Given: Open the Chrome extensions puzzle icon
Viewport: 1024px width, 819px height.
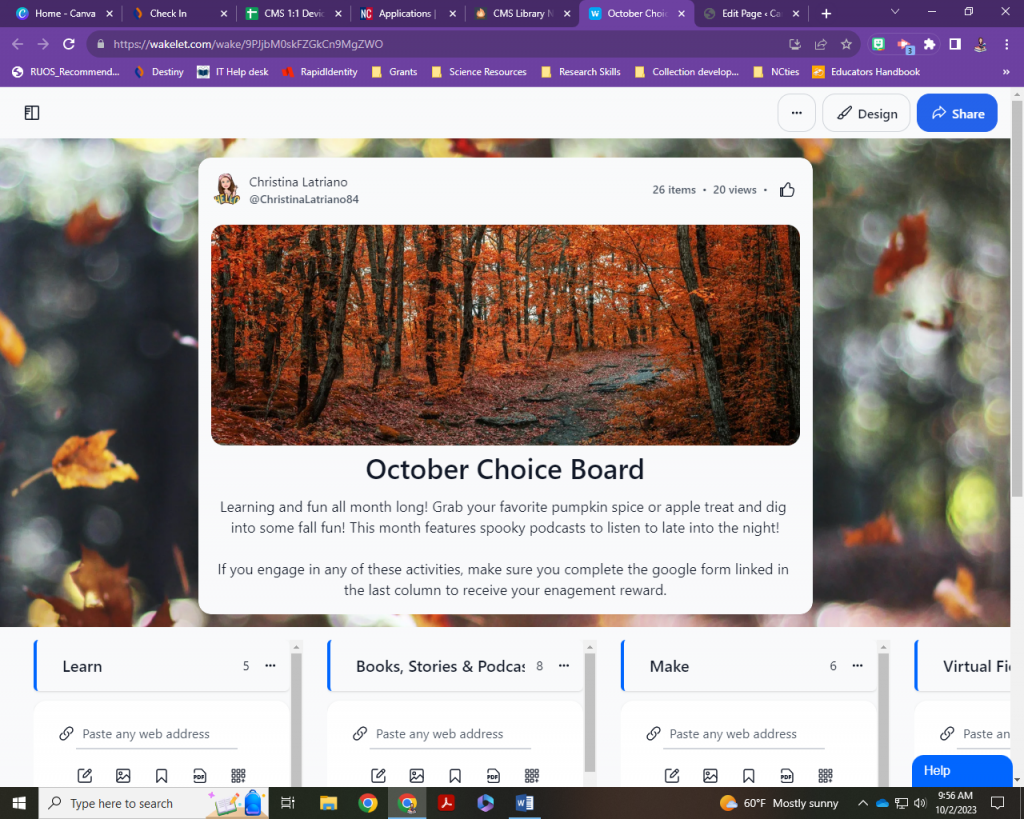Looking at the screenshot, I should [930, 44].
